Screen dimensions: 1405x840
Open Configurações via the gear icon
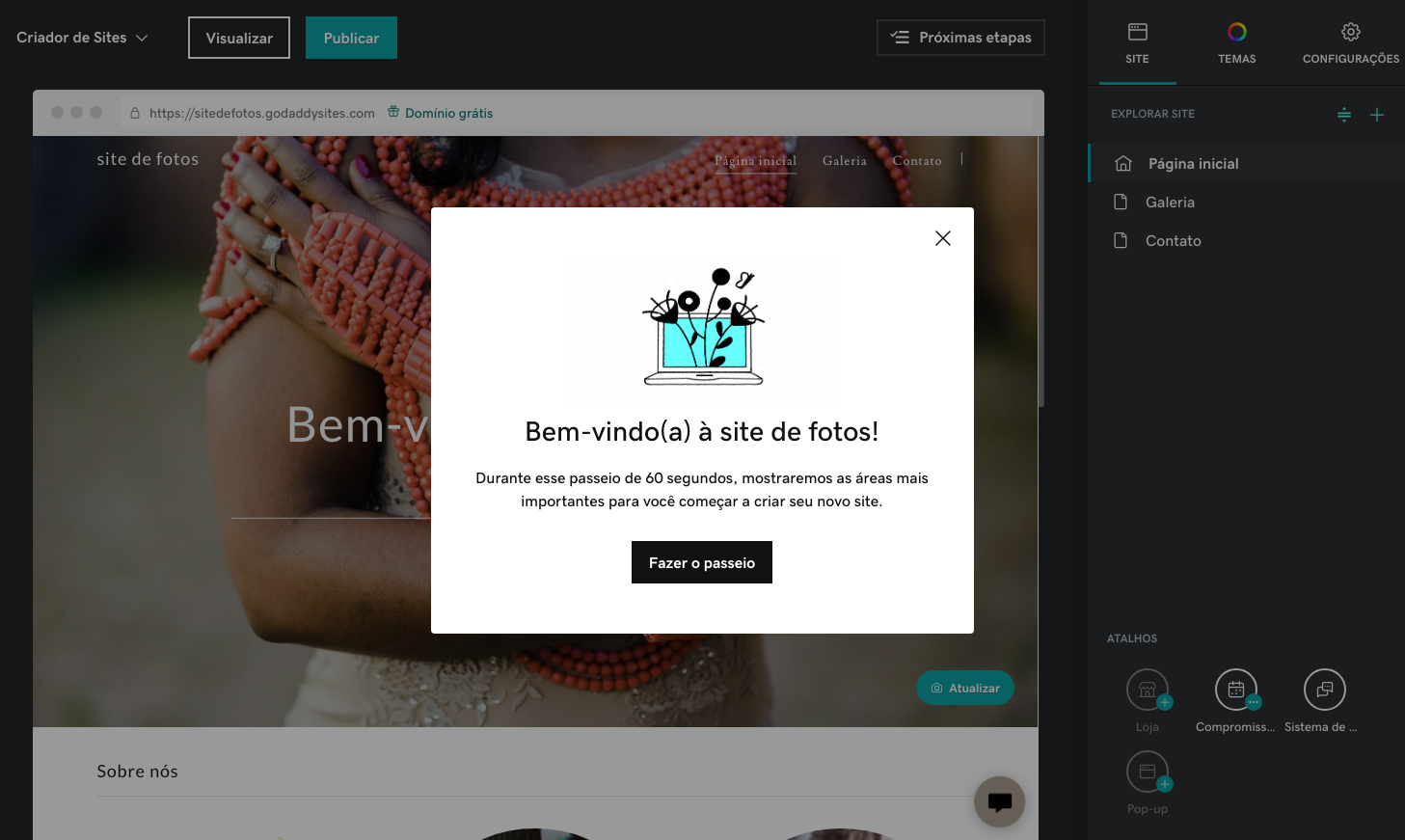1350,32
